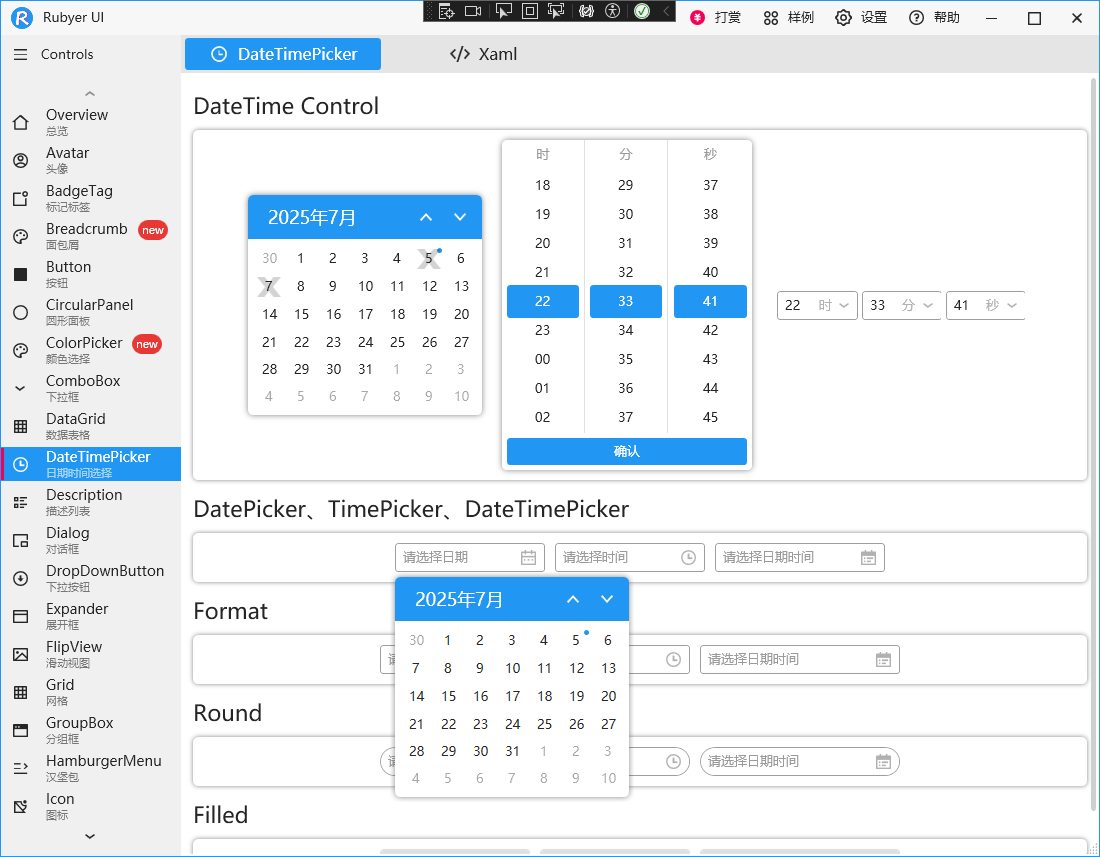Click the Button square icon
This screenshot has height=857, width=1100.
click(x=21, y=274)
